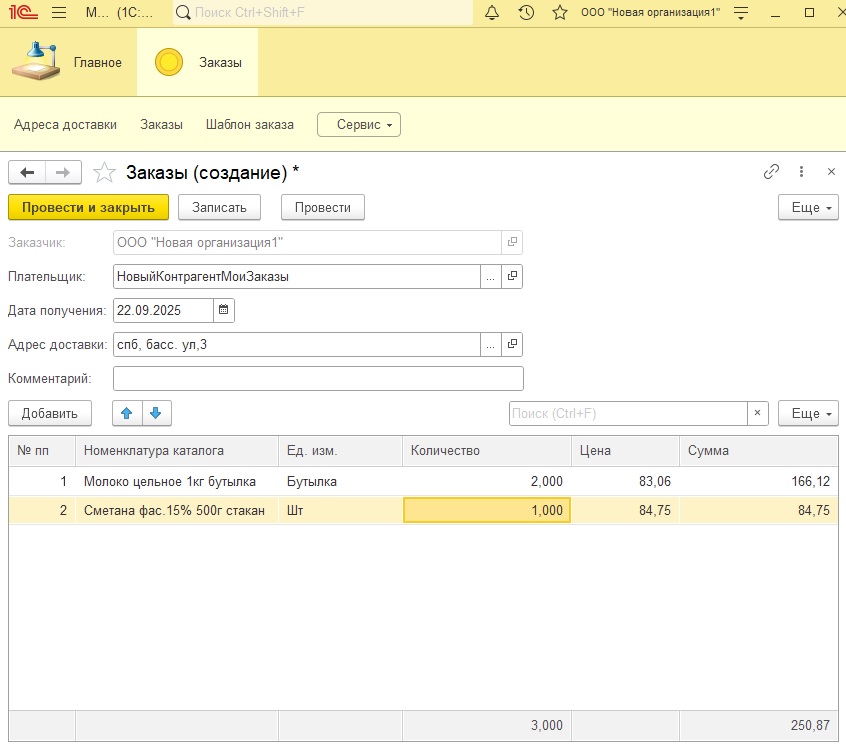Navigate back with the left arrow
This screenshot has height=747, width=846.
(x=27, y=172)
